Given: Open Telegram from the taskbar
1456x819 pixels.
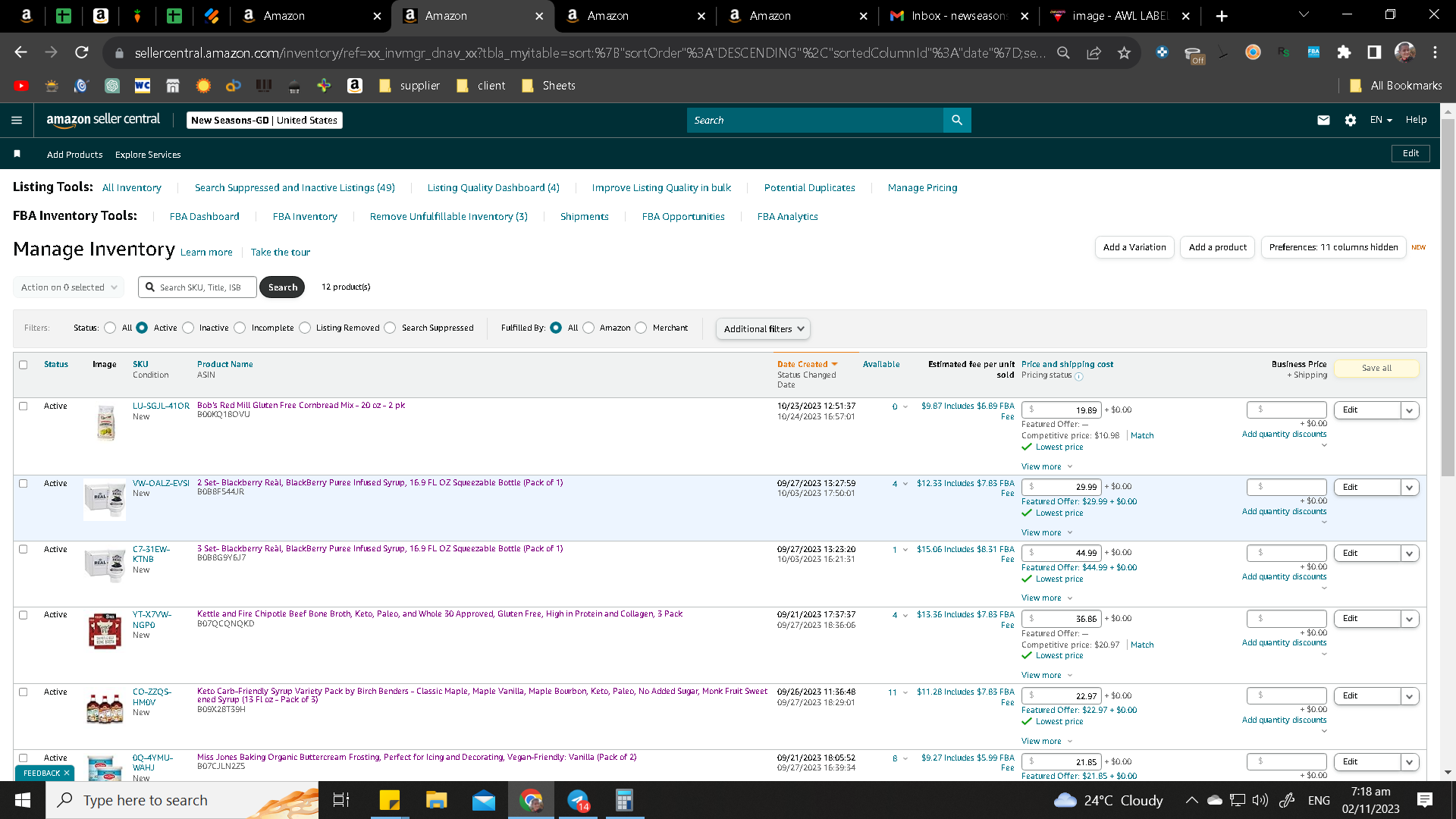Looking at the screenshot, I should tap(578, 800).
